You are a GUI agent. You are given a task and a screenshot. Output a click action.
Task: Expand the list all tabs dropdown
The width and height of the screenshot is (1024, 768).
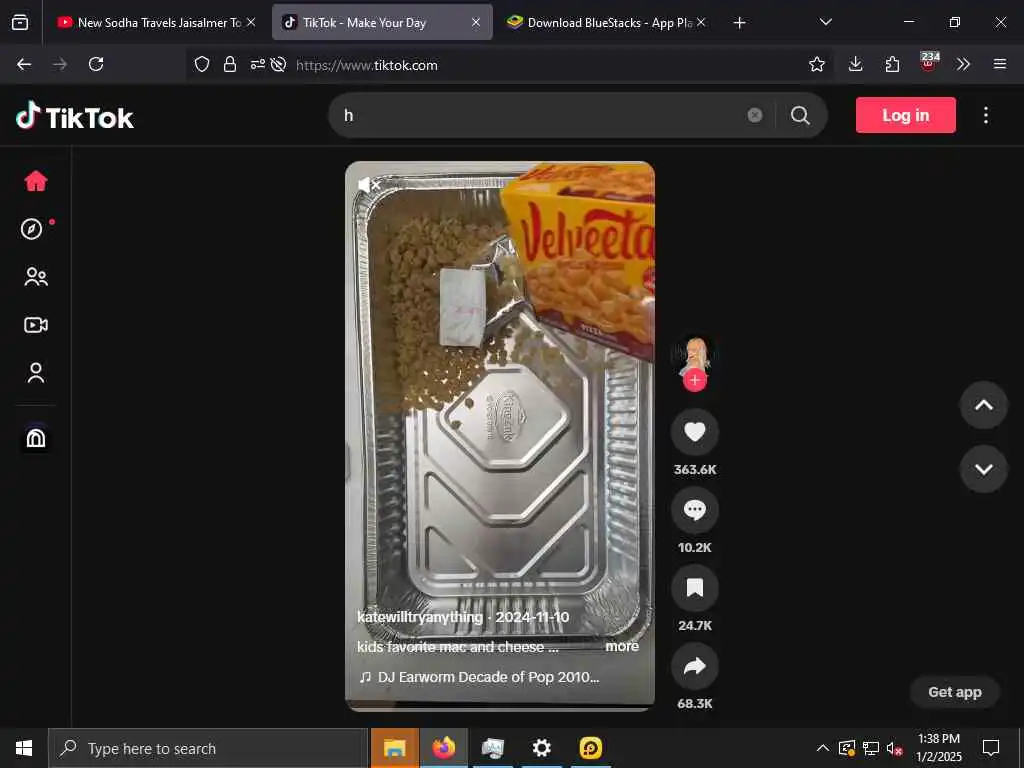point(825,22)
